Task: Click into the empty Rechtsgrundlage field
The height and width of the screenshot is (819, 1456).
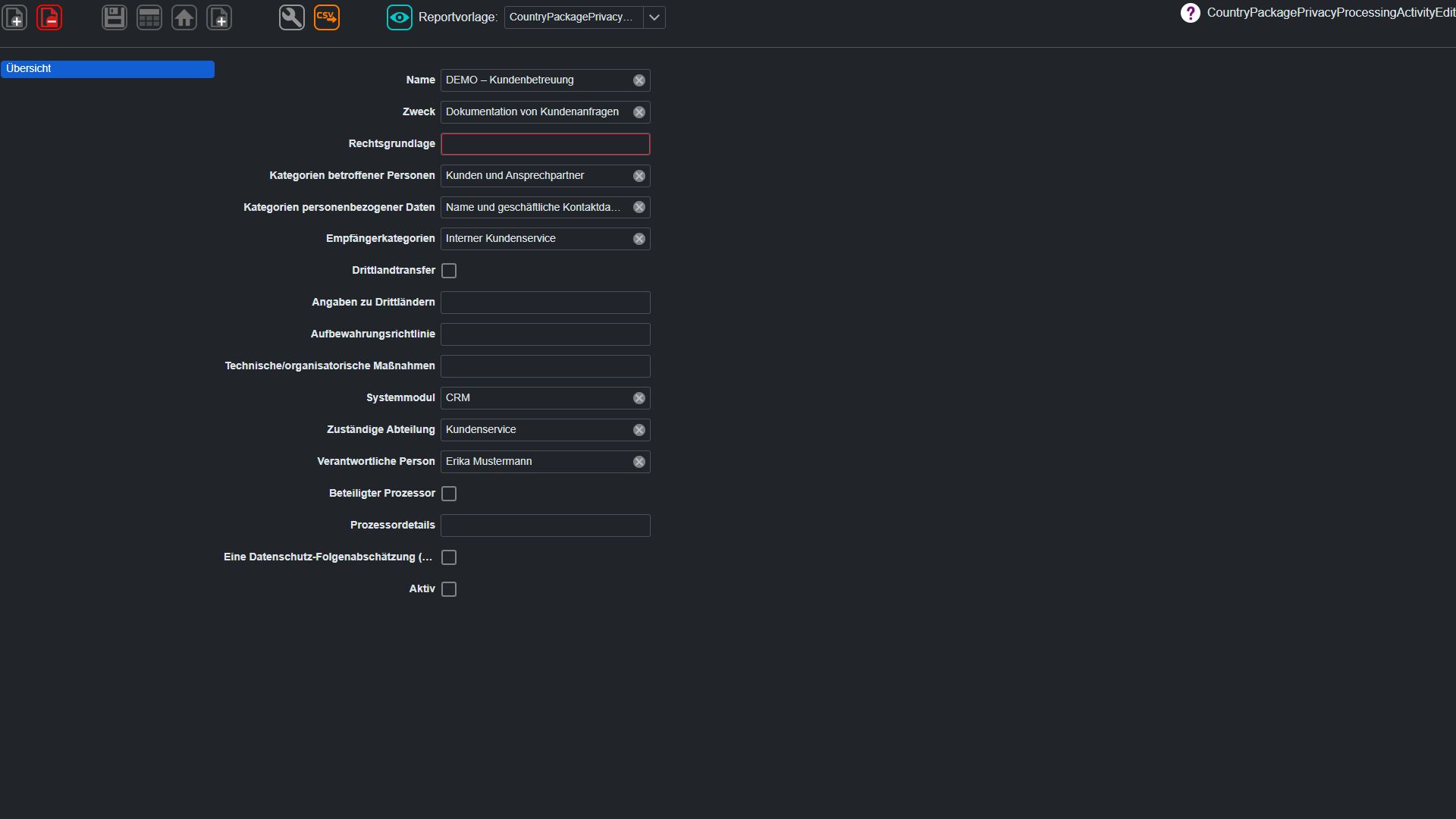Action: [x=545, y=144]
